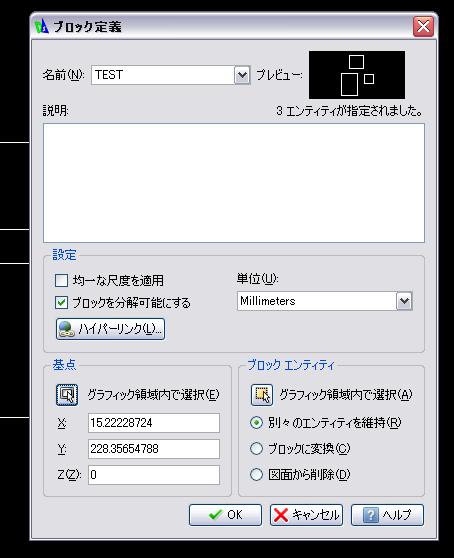Close the ブロック定義 dialog
Viewport: 454px width, 558px height.
click(x=423, y=26)
